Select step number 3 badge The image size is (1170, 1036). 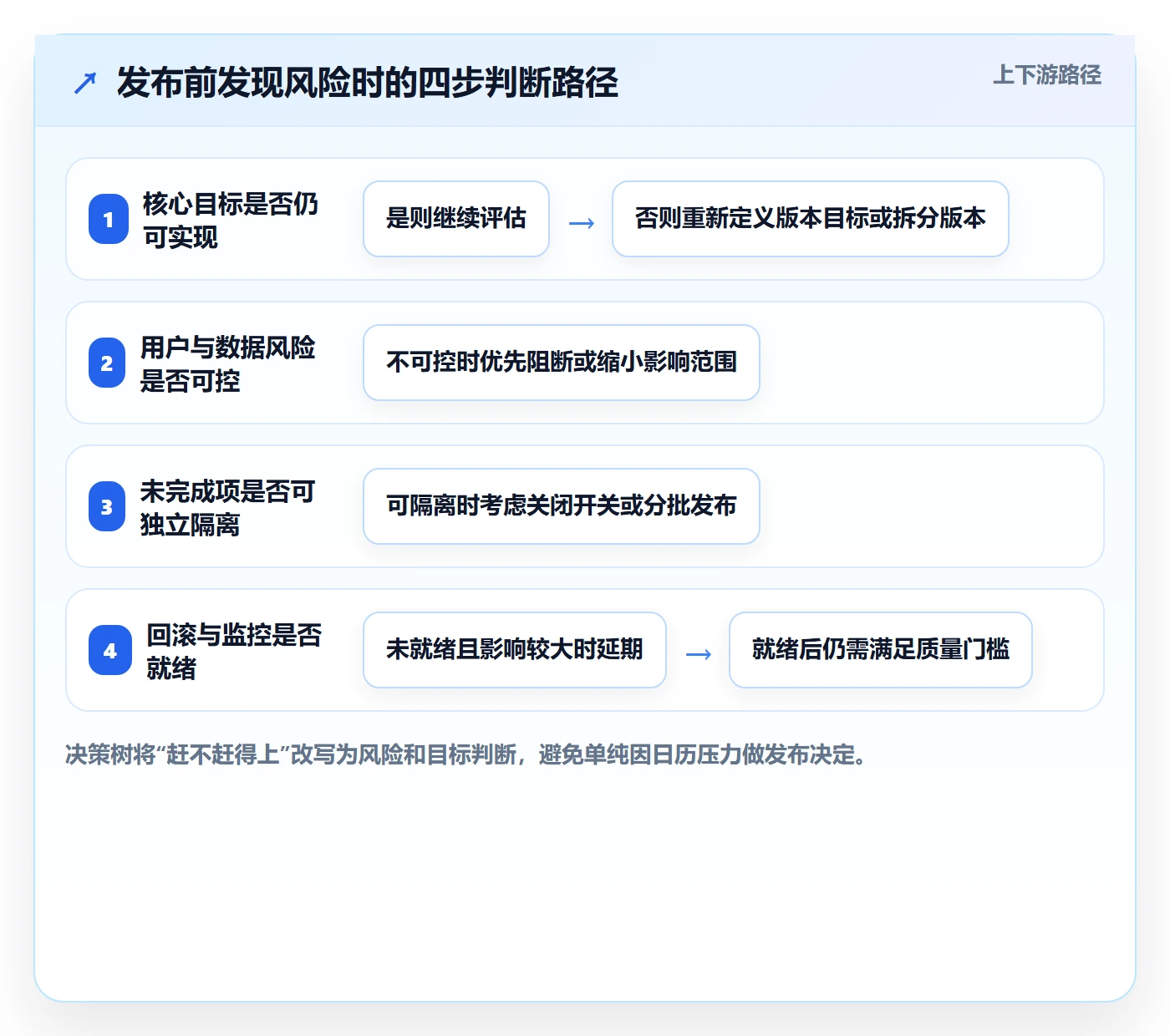pyautogui.click(x=107, y=506)
